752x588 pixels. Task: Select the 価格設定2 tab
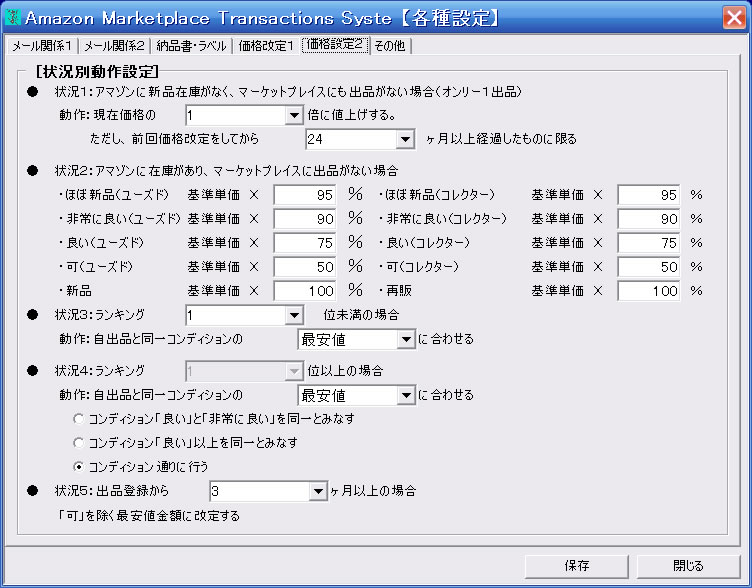pos(335,45)
